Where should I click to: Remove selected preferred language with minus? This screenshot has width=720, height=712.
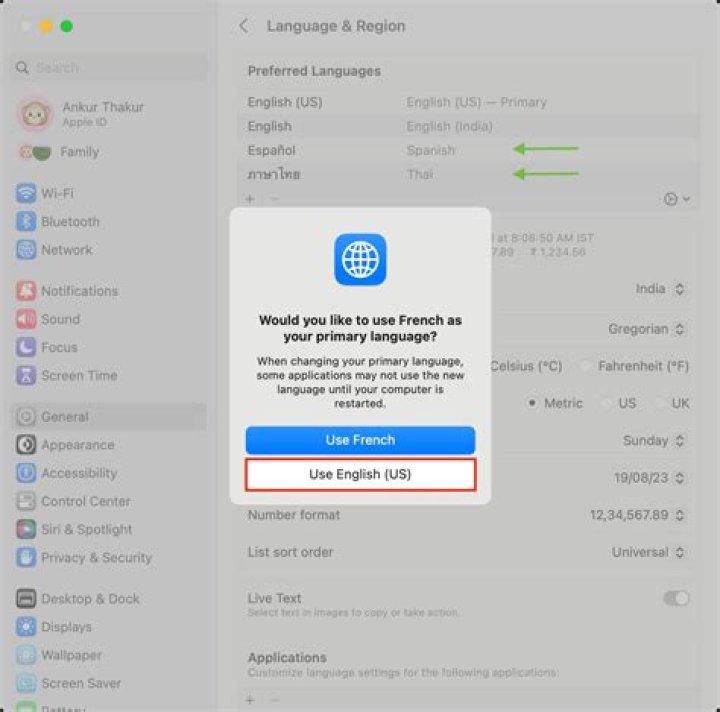point(275,199)
